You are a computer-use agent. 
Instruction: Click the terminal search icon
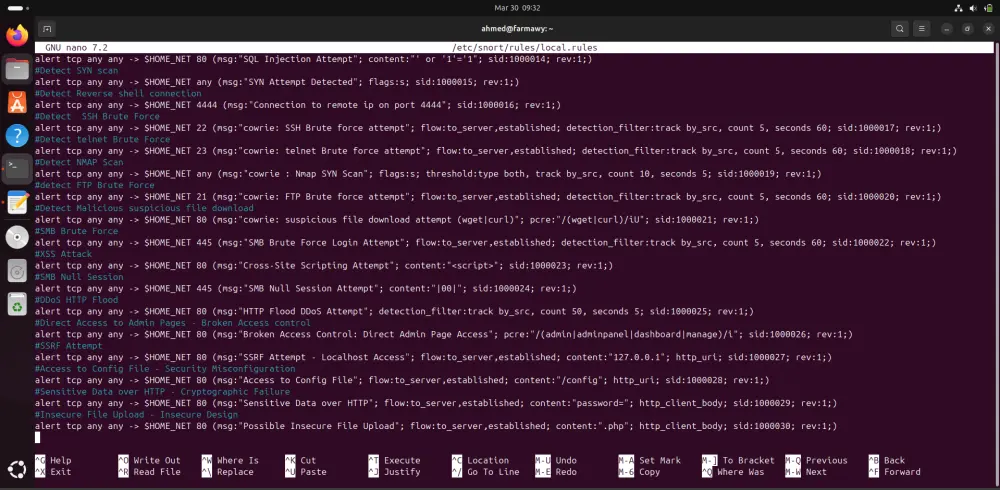(x=900, y=29)
